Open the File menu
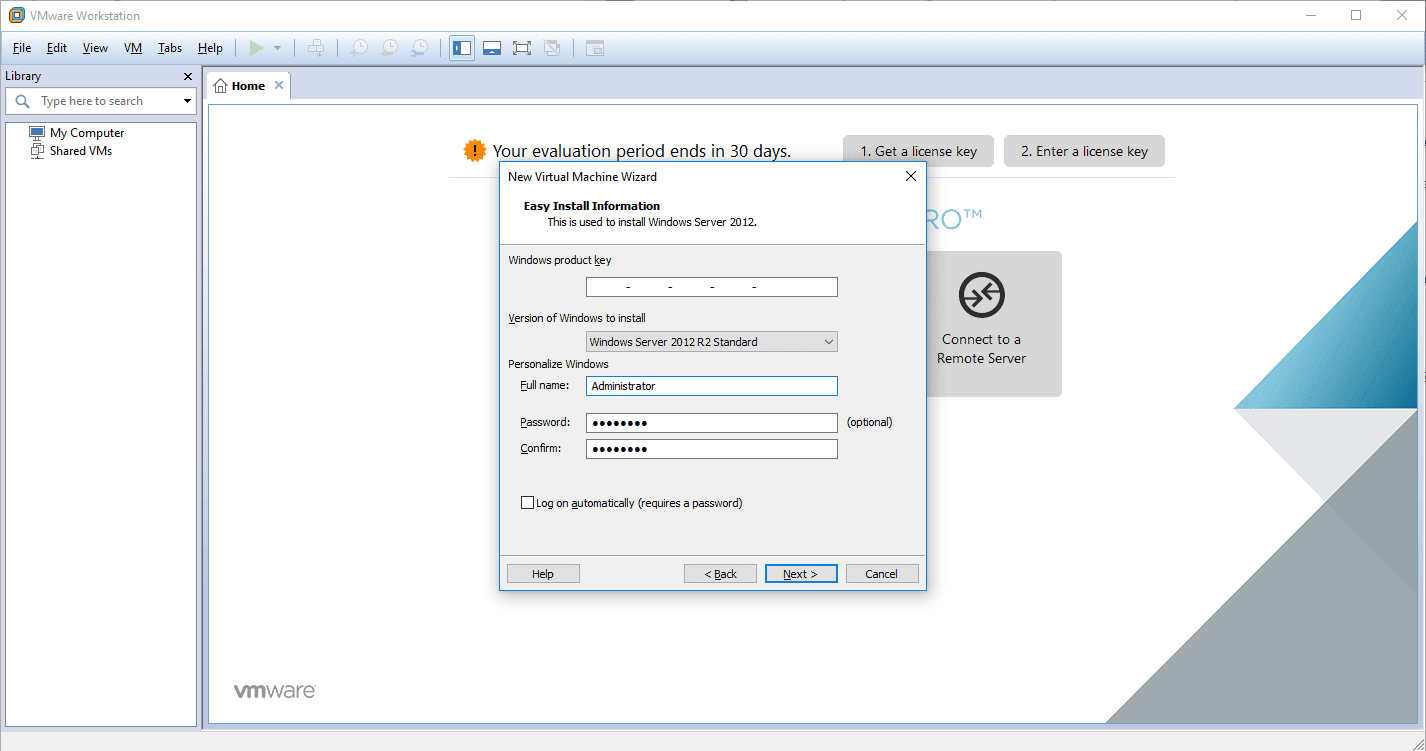 coord(22,48)
